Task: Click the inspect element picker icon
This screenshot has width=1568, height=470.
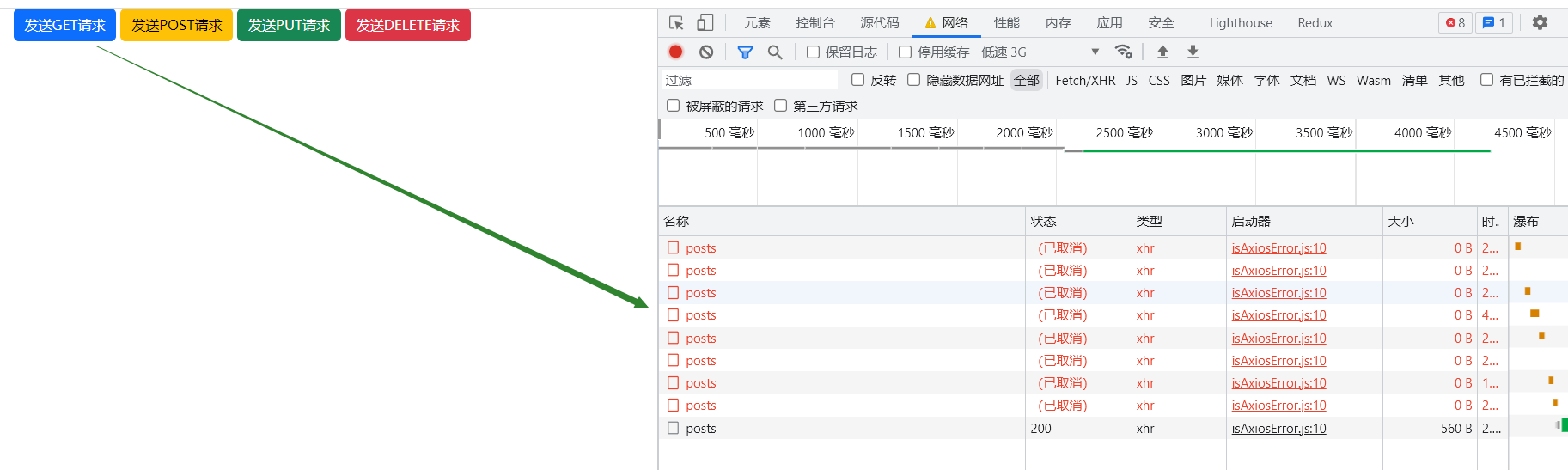Action: point(676,23)
